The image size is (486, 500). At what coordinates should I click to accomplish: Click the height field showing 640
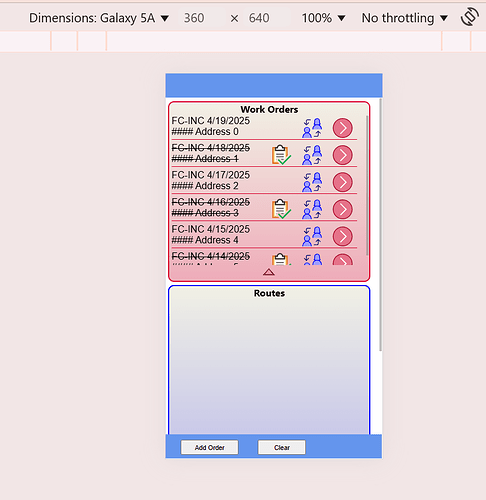tap(259, 18)
